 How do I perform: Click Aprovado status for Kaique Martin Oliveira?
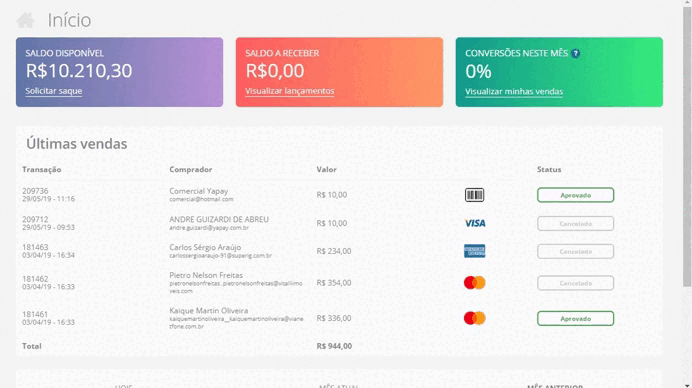575,319
